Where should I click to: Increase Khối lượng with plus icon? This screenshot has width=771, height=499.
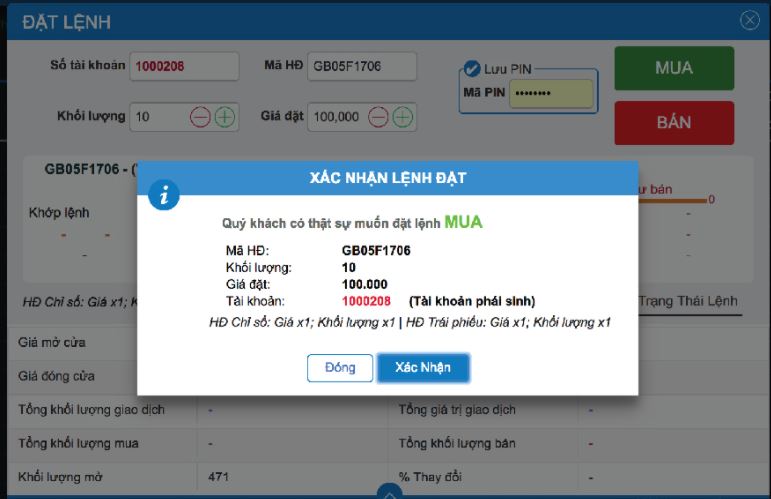[x=225, y=117]
